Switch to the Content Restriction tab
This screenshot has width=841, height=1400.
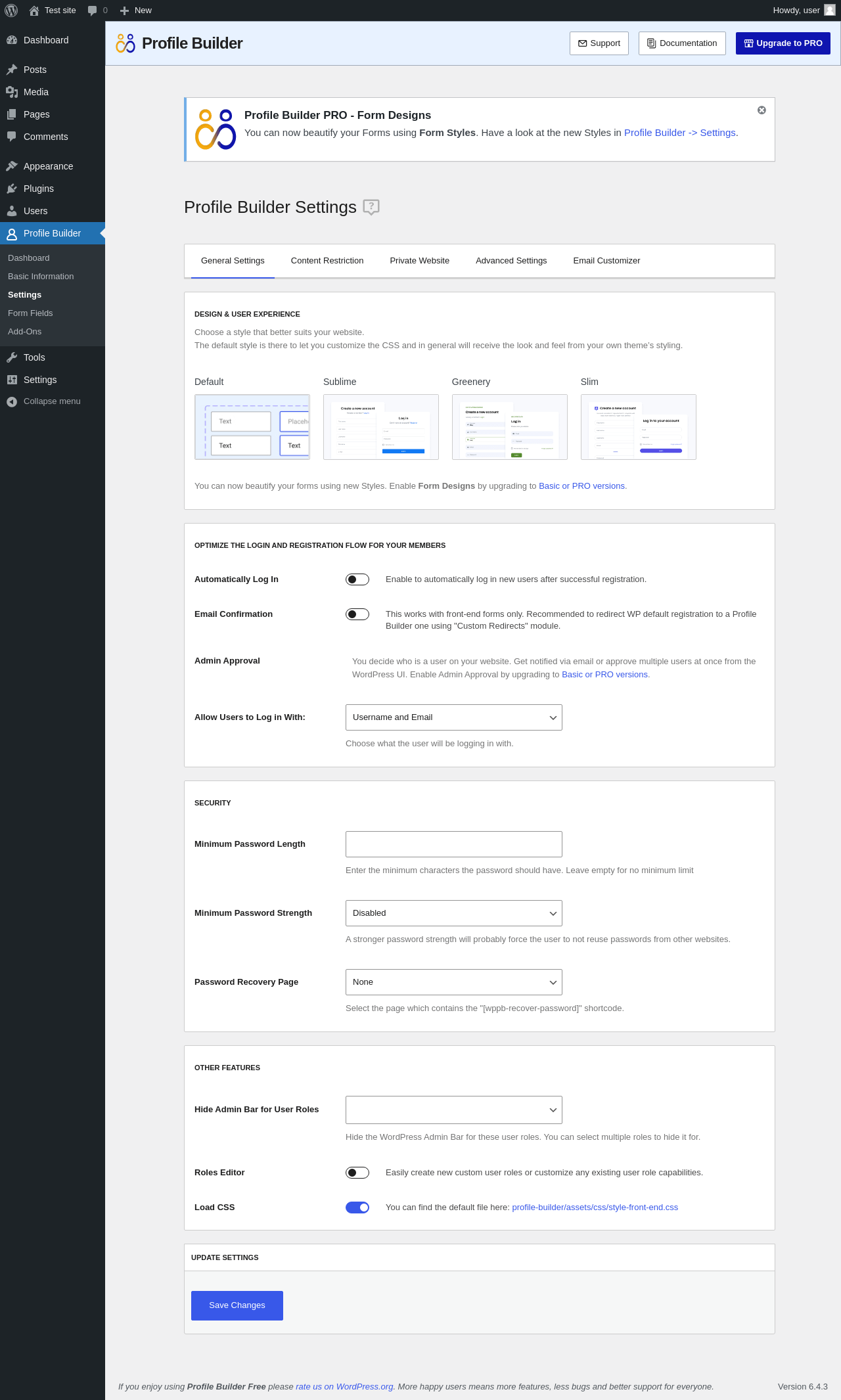327,261
